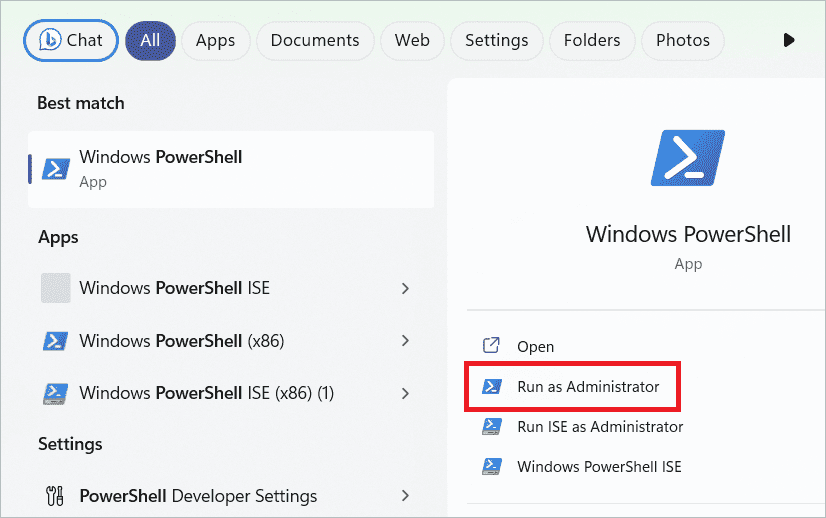Click the Windows PowerShell best match icon
The width and height of the screenshot is (826, 518).
[x=56, y=169]
